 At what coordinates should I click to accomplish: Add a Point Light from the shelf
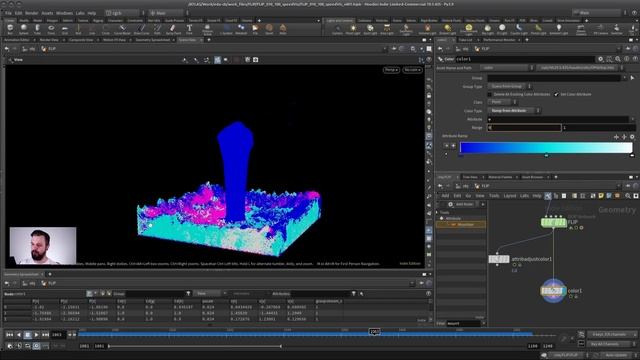tap(353, 29)
